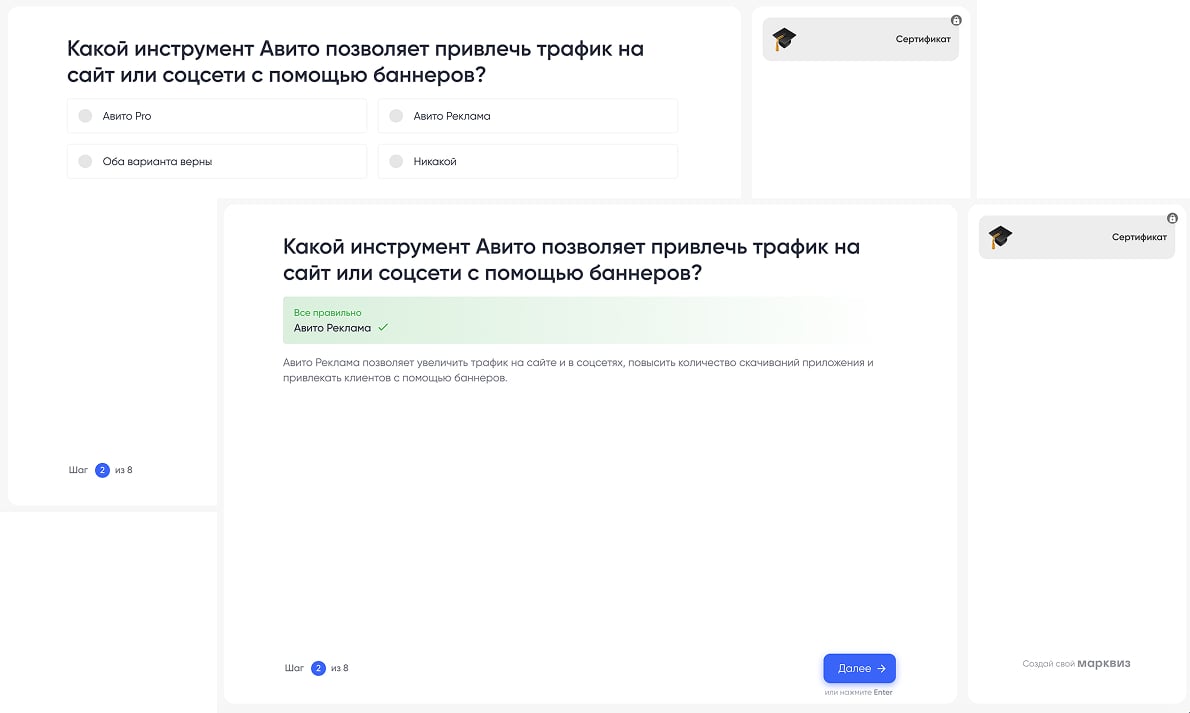
Task: Open the Сертификат card in front window
Action: 1076,237
